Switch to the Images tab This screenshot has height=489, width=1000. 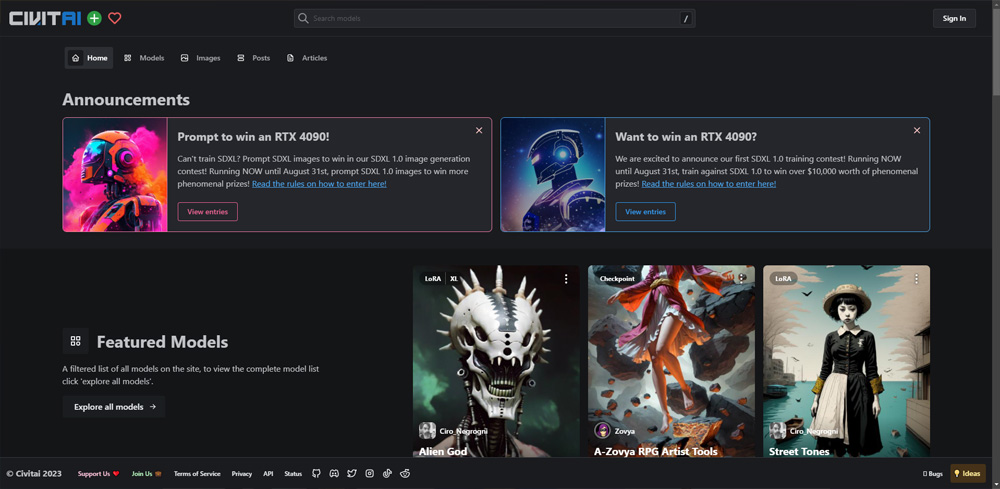200,58
